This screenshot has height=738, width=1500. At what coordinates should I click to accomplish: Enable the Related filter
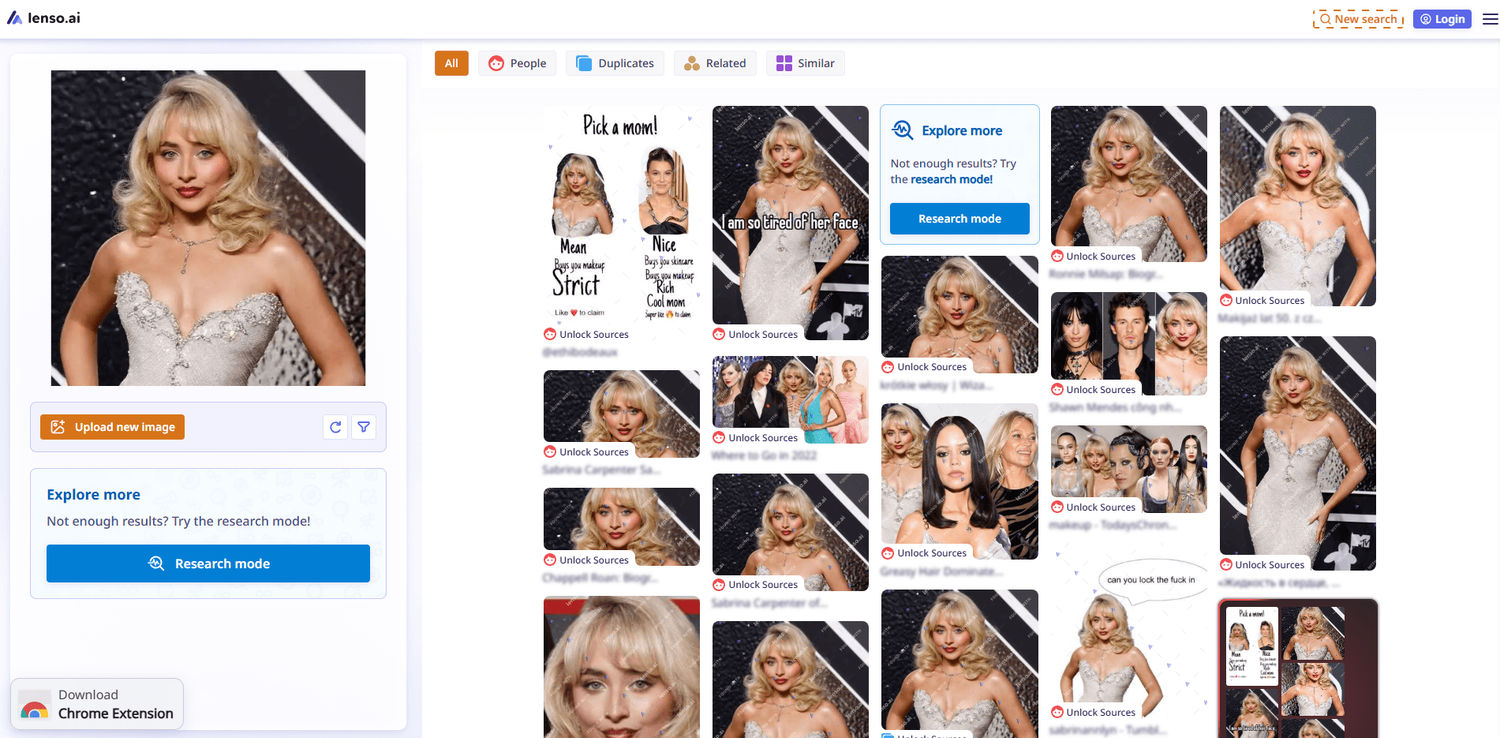pos(715,62)
